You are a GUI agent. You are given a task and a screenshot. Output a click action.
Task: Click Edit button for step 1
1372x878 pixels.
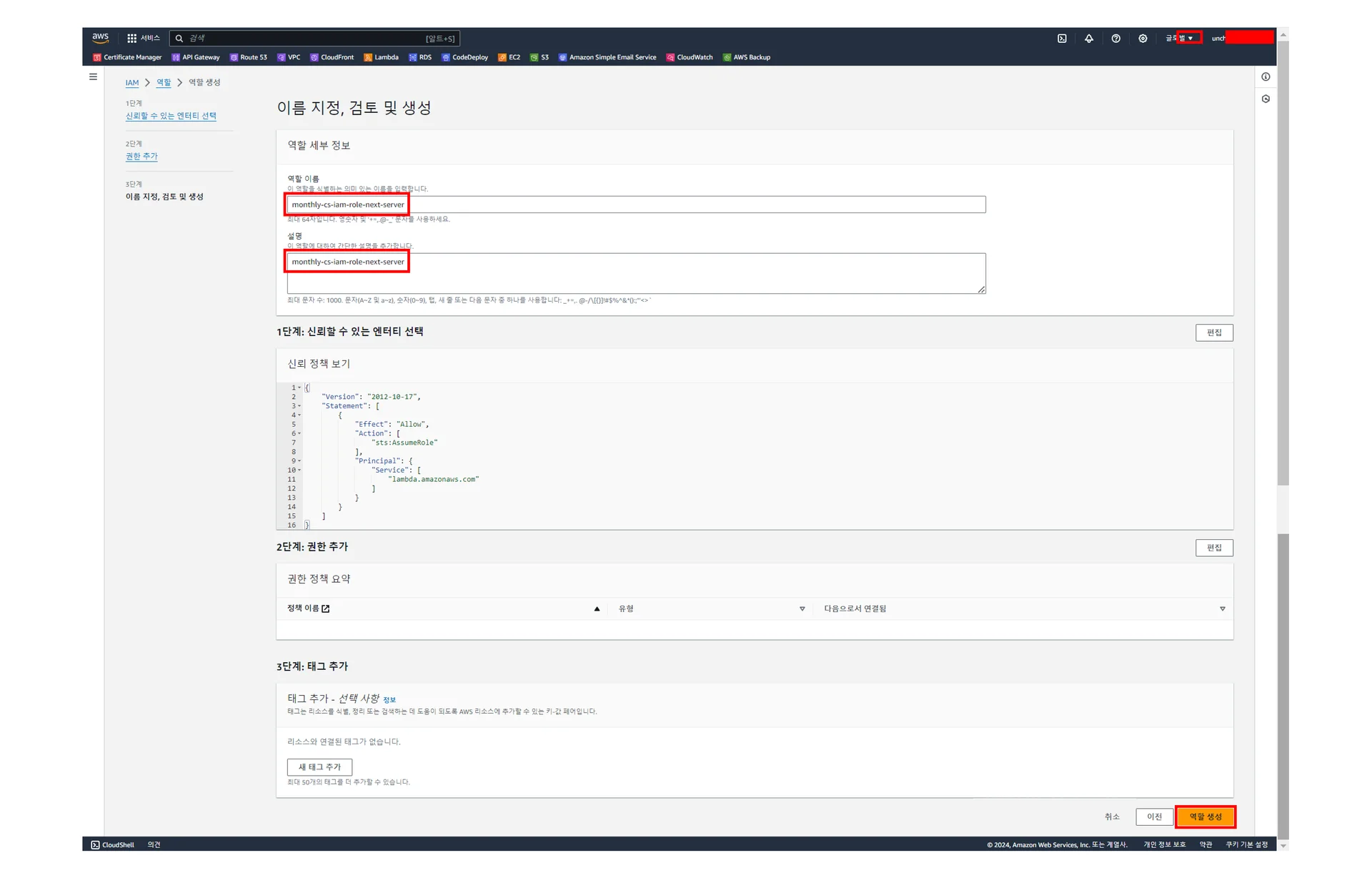(x=1213, y=332)
